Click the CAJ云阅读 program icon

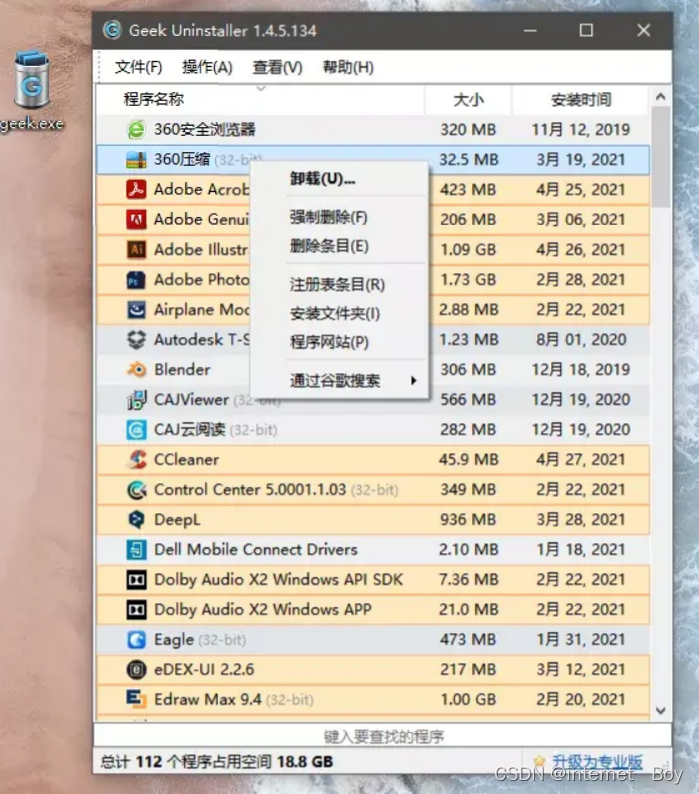[x=136, y=430]
